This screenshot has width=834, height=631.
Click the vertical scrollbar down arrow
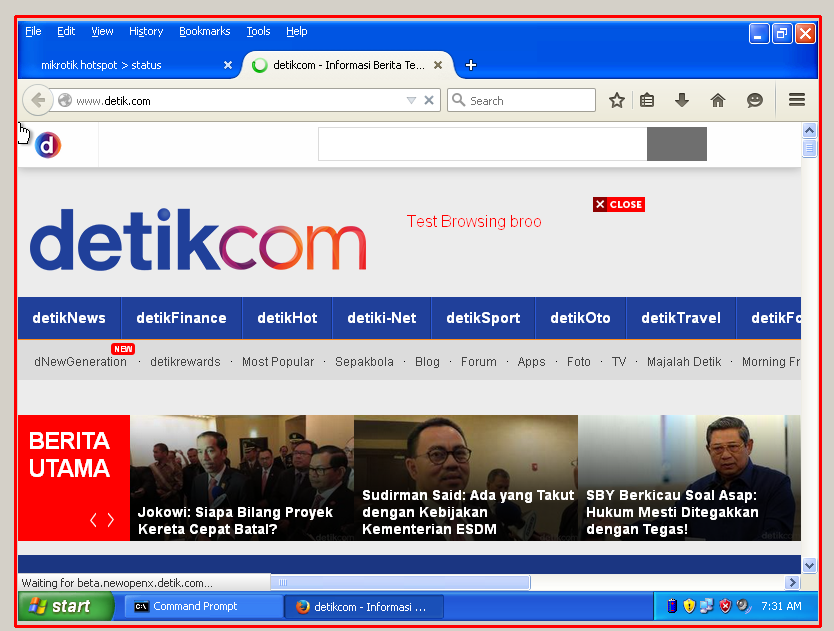coord(809,566)
